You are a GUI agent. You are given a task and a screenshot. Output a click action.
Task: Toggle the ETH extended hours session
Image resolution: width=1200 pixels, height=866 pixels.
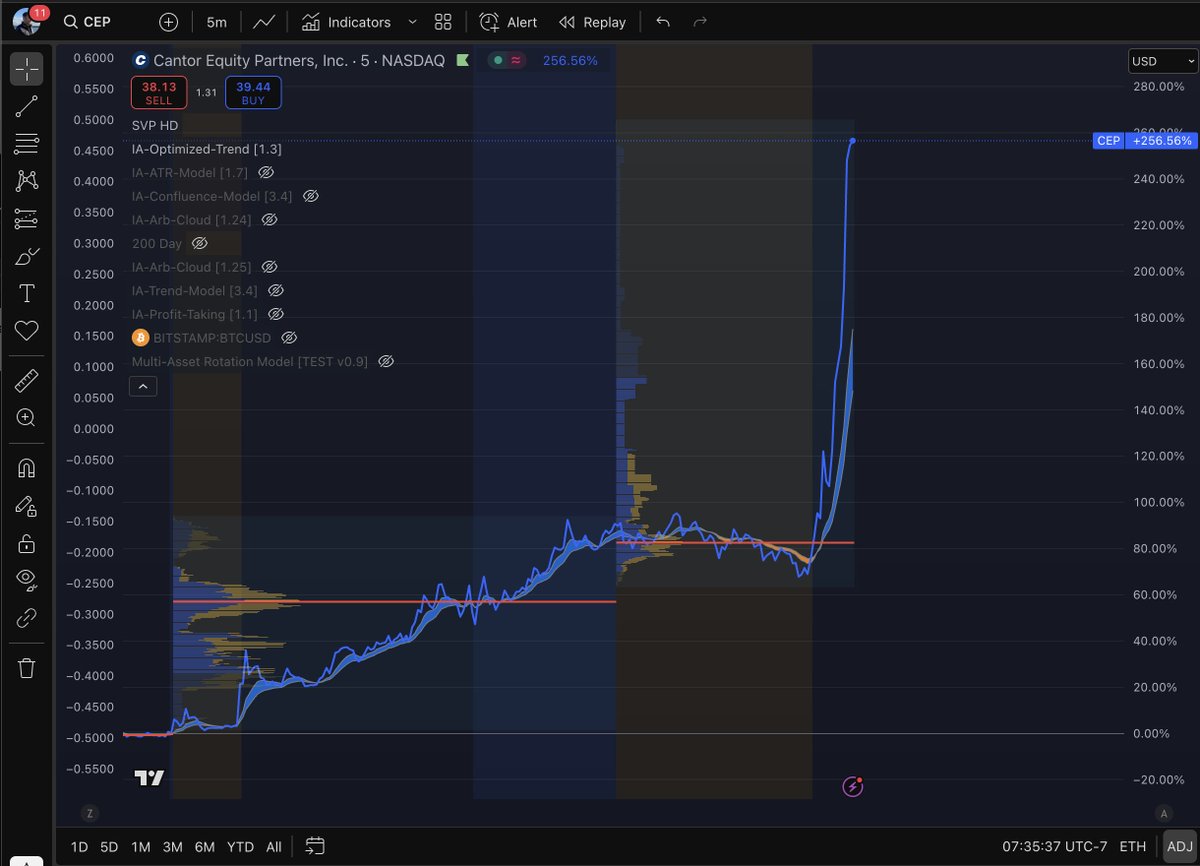coord(1132,847)
